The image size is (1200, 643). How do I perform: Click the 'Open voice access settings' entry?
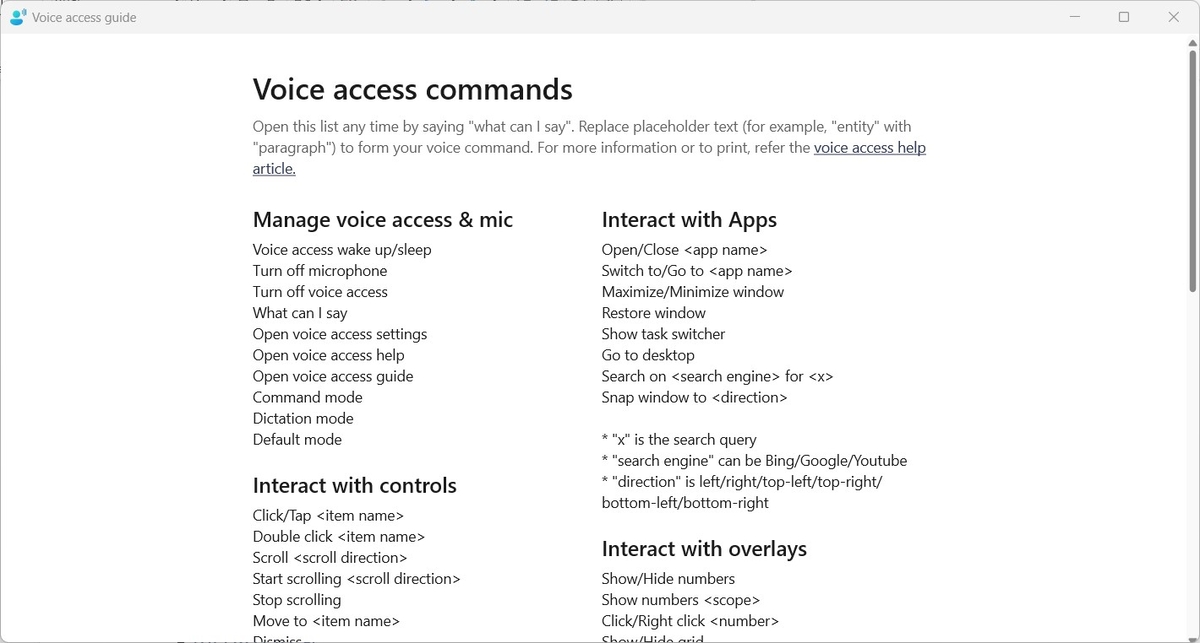[340, 334]
